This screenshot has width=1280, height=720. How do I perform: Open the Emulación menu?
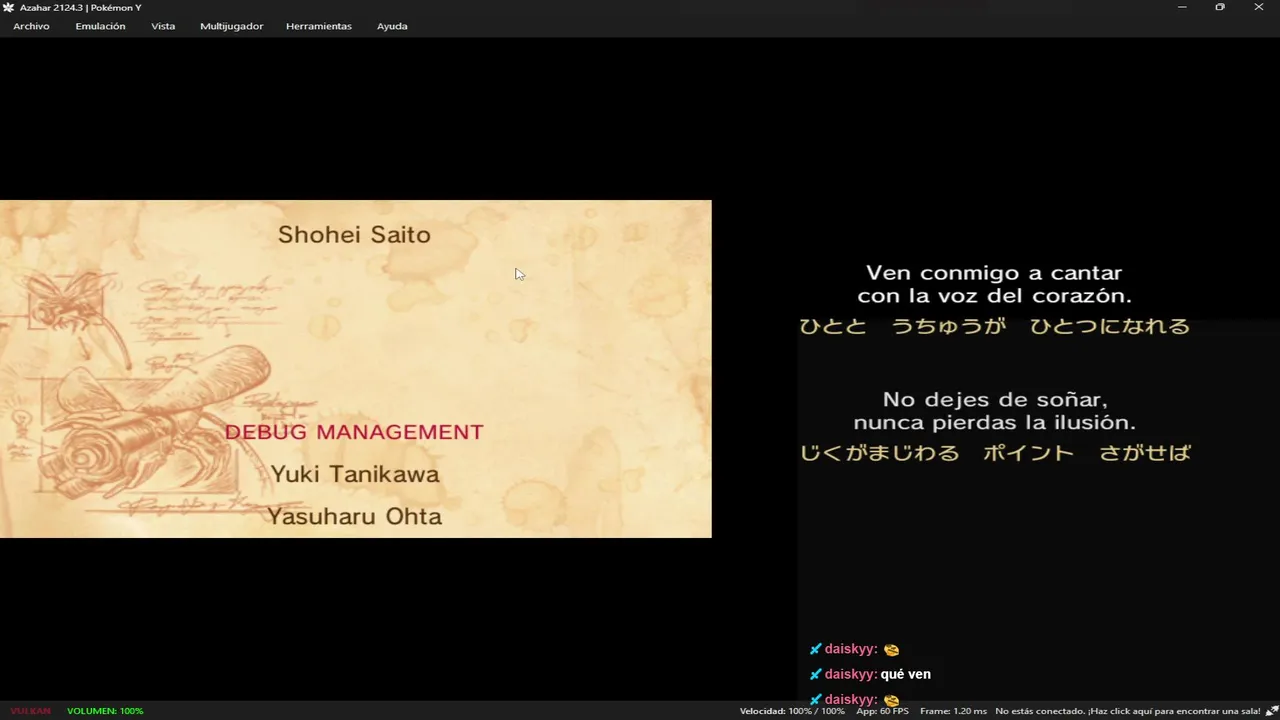100,26
